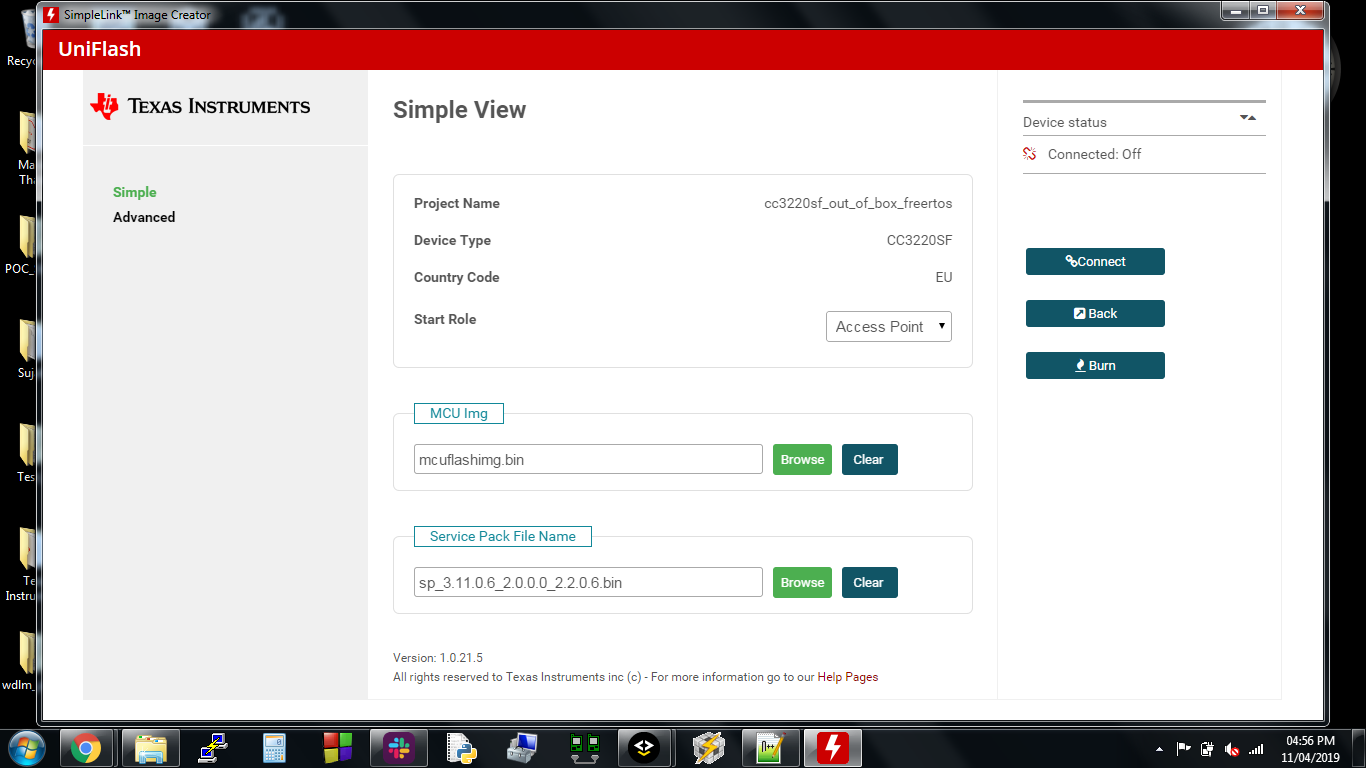Viewport: 1366px width, 768px height.
Task: Switch to the Advanced view
Action: point(144,217)
